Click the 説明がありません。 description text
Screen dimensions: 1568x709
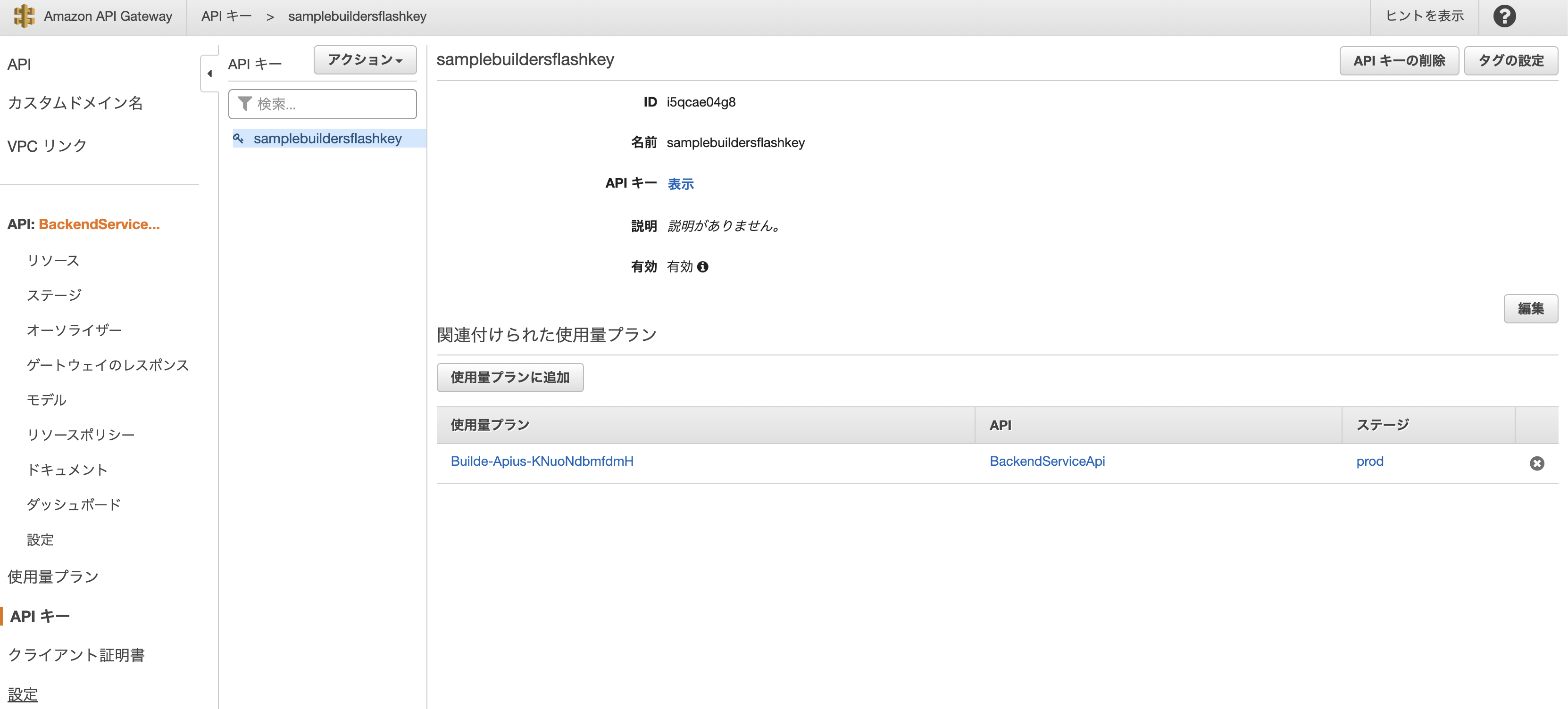pos(724,226)
